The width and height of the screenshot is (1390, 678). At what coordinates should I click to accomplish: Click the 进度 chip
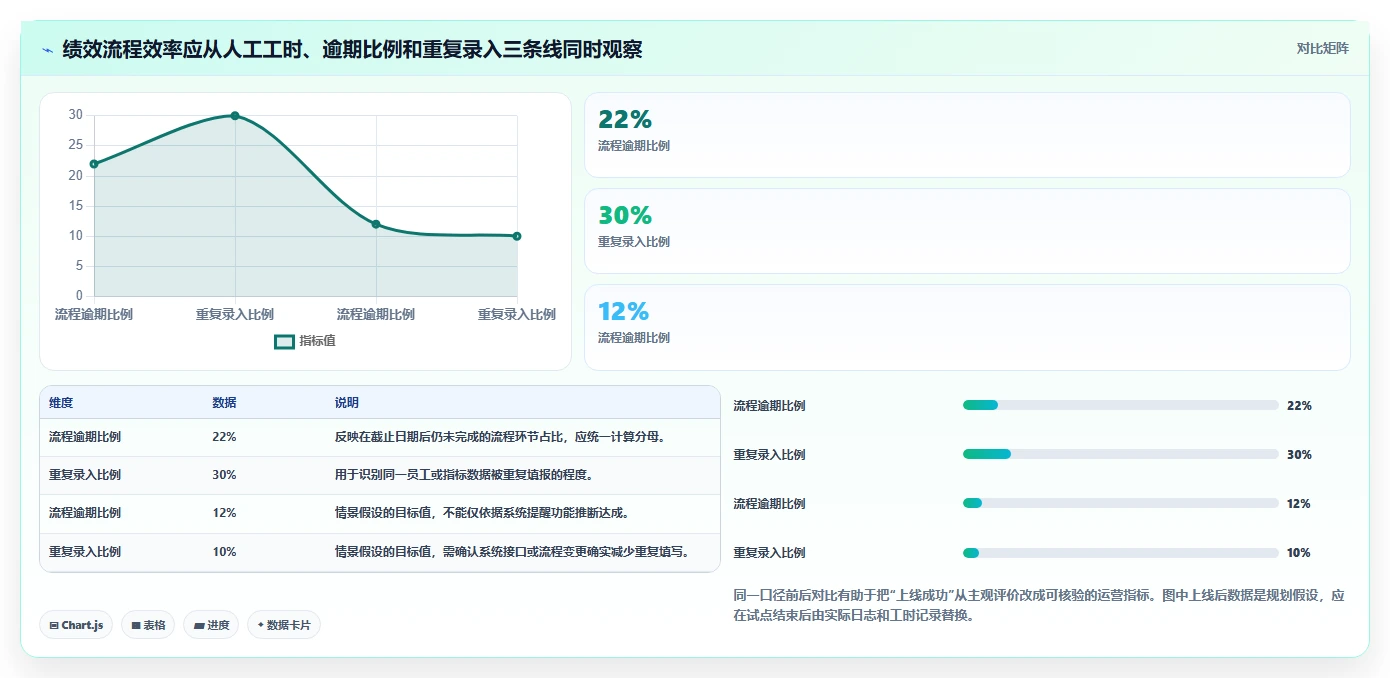211,625
